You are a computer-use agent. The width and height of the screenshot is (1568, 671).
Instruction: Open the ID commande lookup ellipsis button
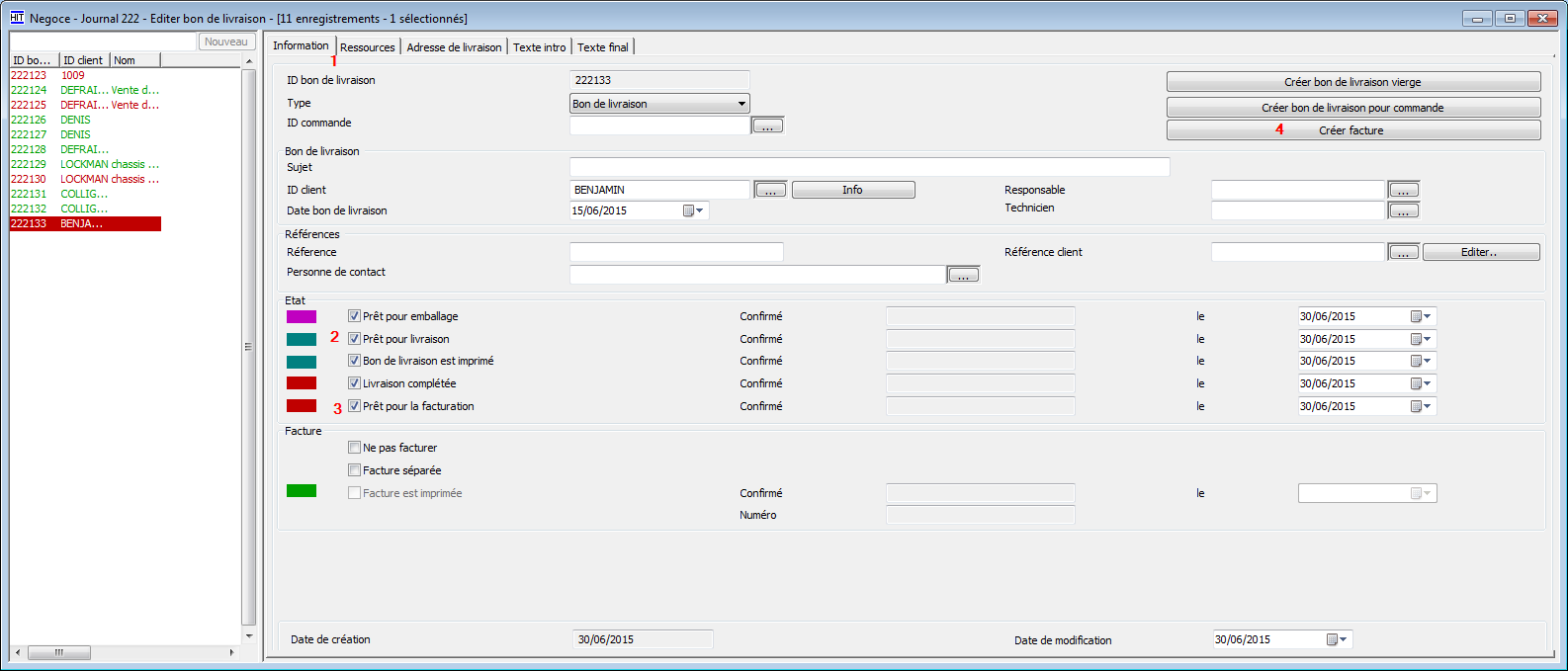pyautogui.click(x=767, y=126)
